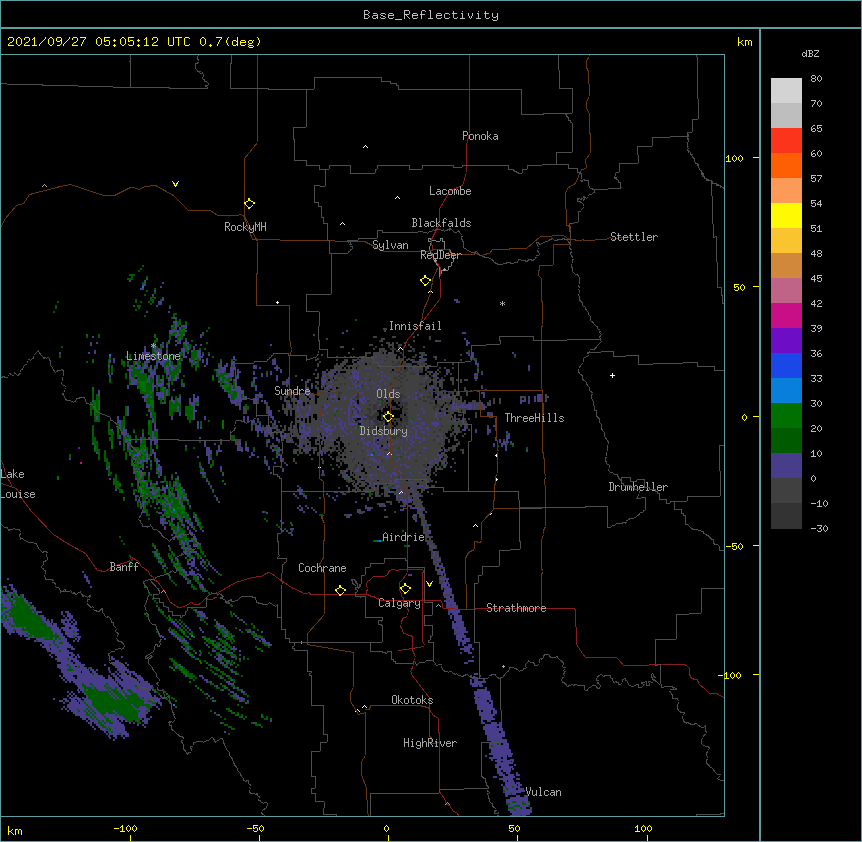This screenshot has width=862, height=842.
Task: Click the yellow V marker northwest of RockyMH
Action: (175, 184)
